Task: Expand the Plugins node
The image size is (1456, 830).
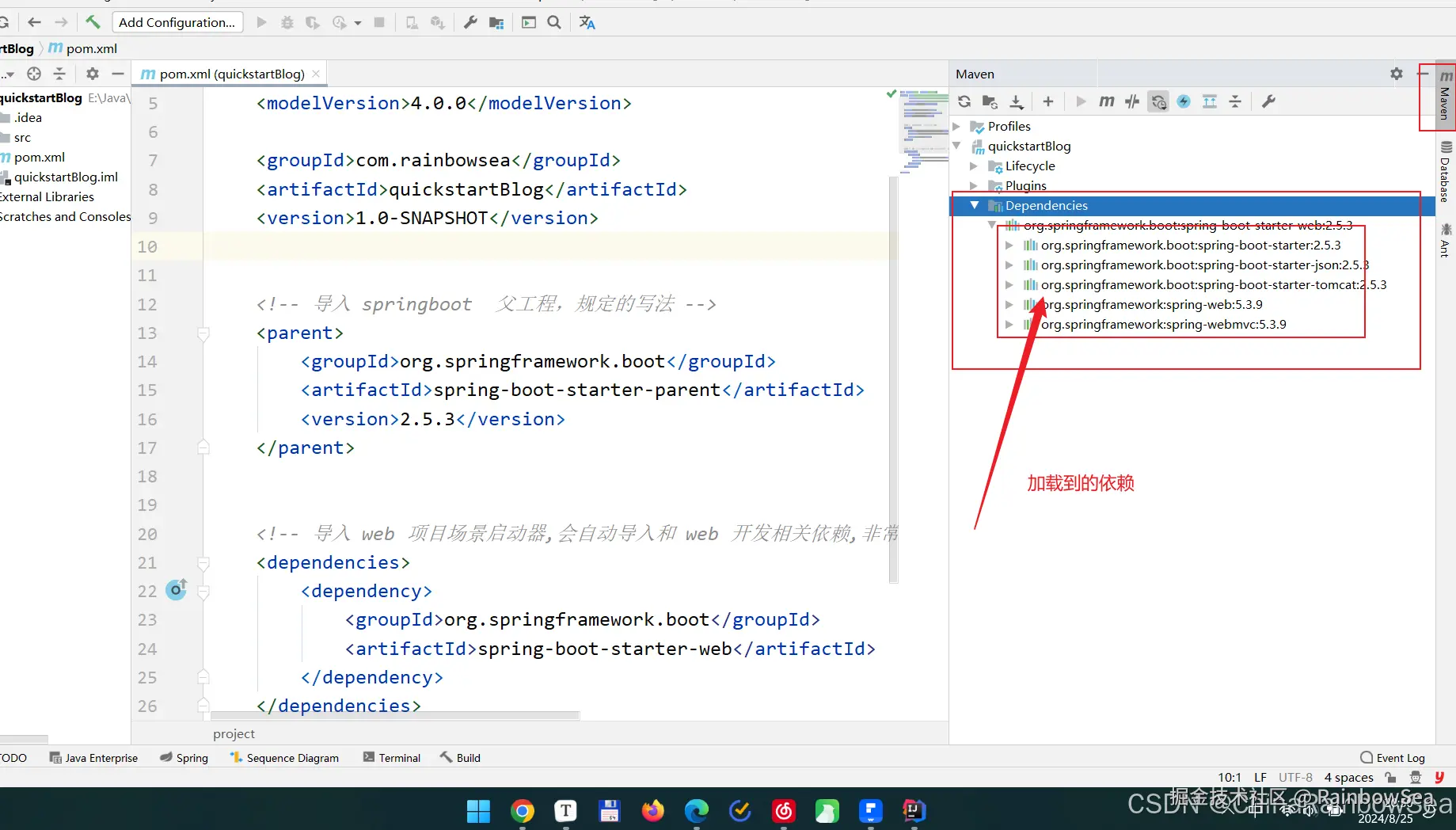Action: pyautogui.click(x=974, y=185)
